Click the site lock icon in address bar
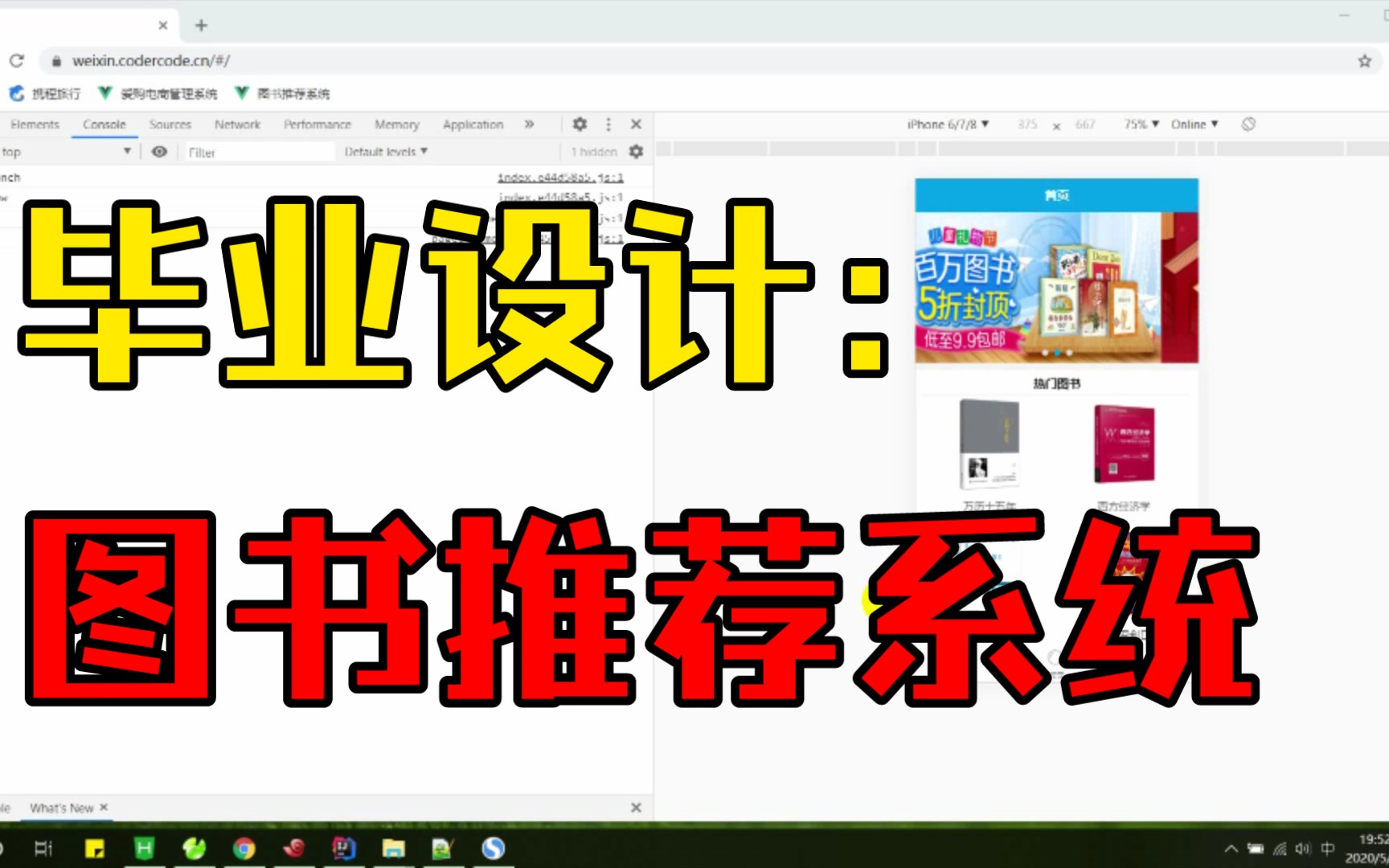The width and height of the screenshot is (1389, 868). click(56, 61)
